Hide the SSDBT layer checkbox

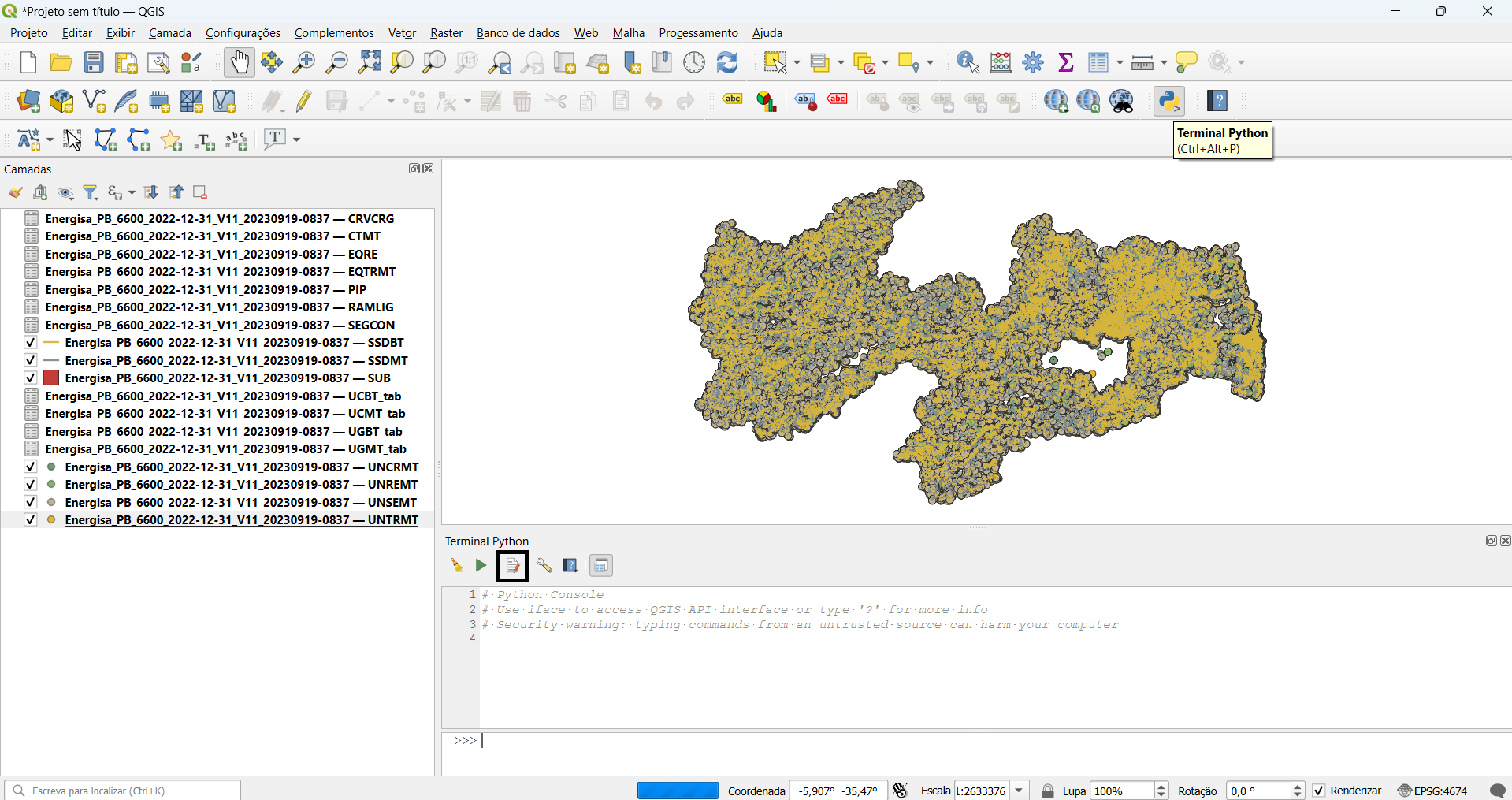pos(31,343)
